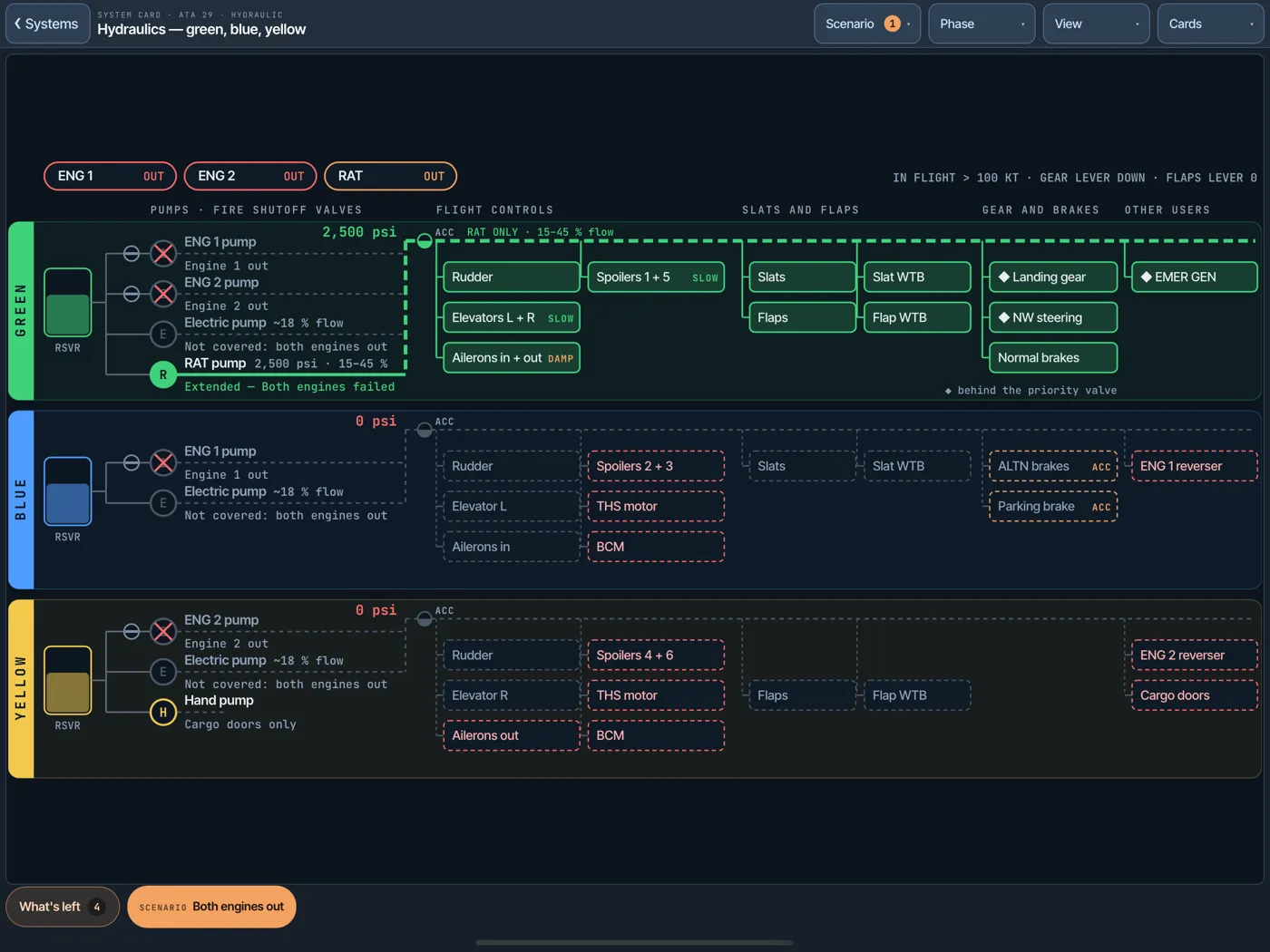Click the horizontal scrollbar at the bottom
The image size is (1270, 952).
tap(635, 943)
